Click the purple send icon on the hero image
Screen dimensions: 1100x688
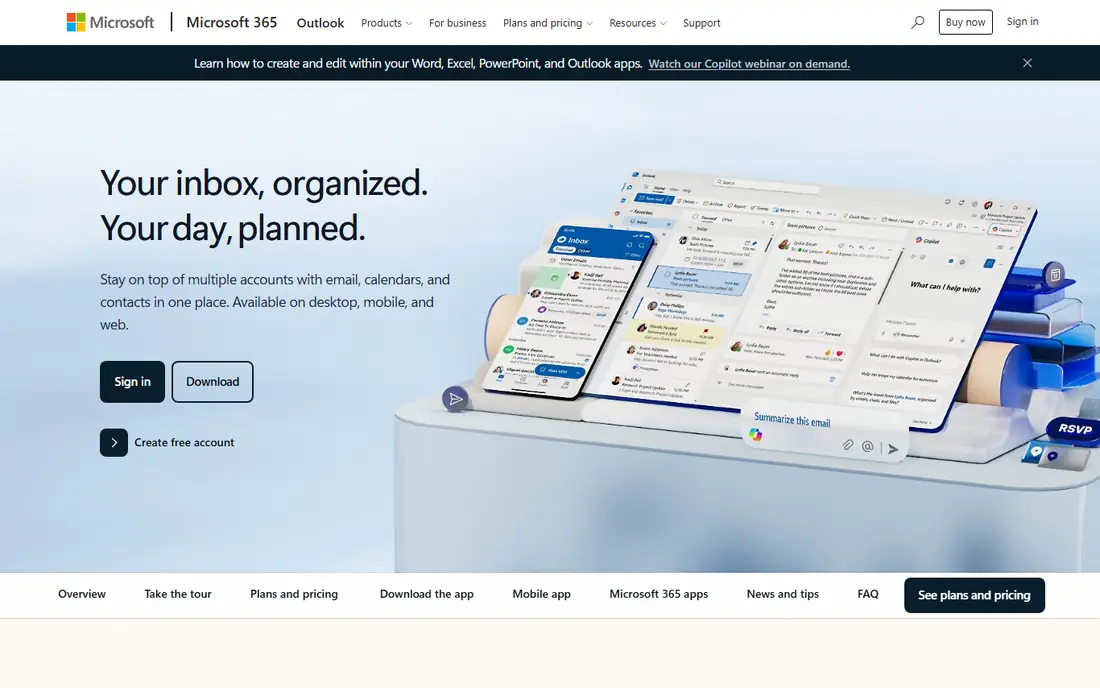click(x=455, y=399)
